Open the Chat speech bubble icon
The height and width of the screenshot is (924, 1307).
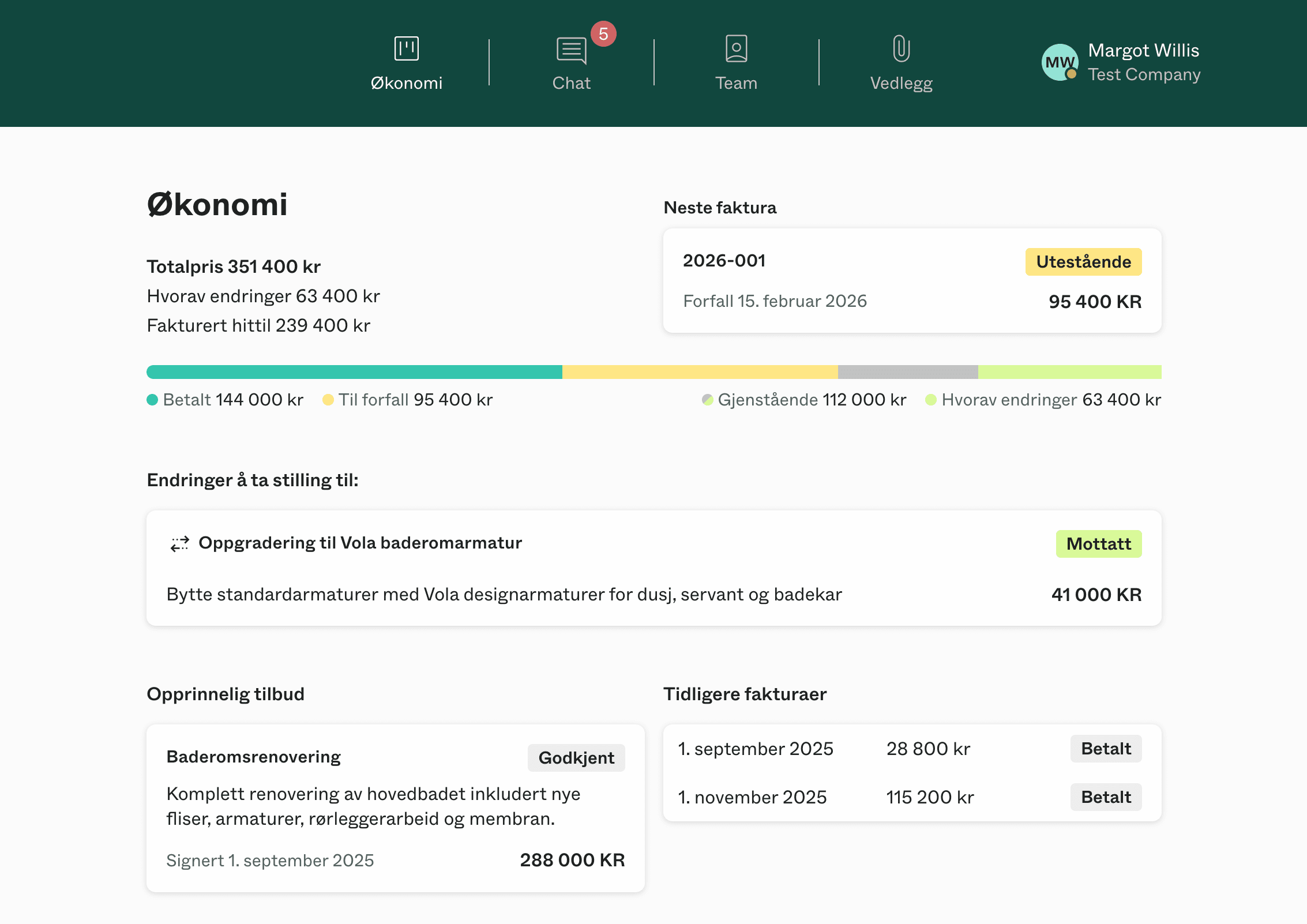coord(571,50)
